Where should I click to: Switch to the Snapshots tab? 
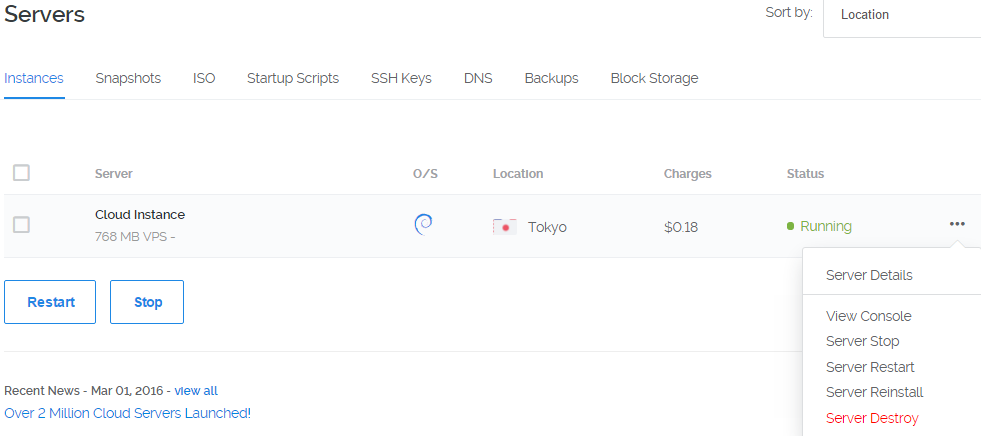(128, 78)
